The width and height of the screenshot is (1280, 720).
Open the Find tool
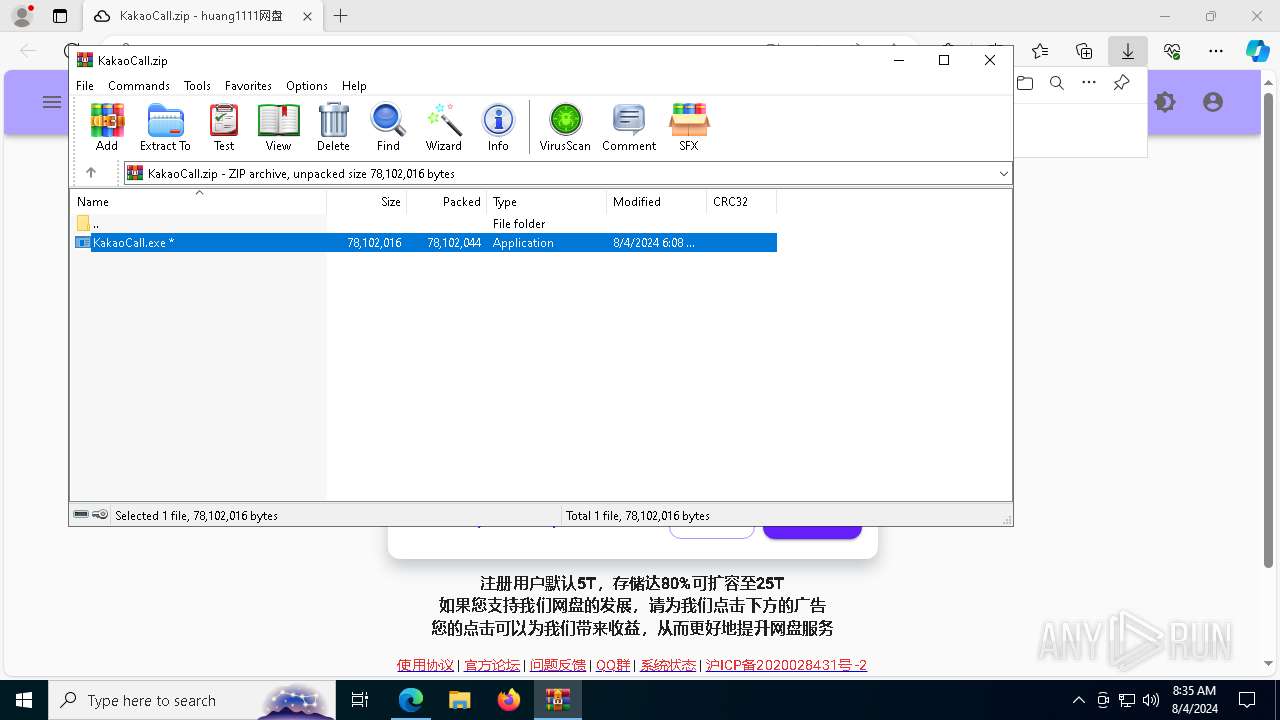388,127
